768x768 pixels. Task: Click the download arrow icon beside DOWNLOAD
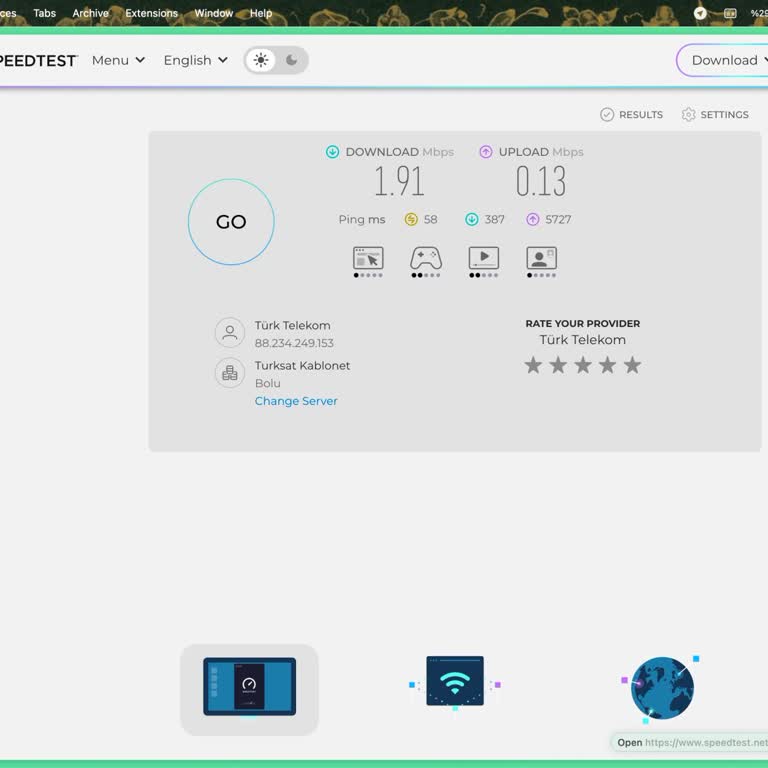333,152
